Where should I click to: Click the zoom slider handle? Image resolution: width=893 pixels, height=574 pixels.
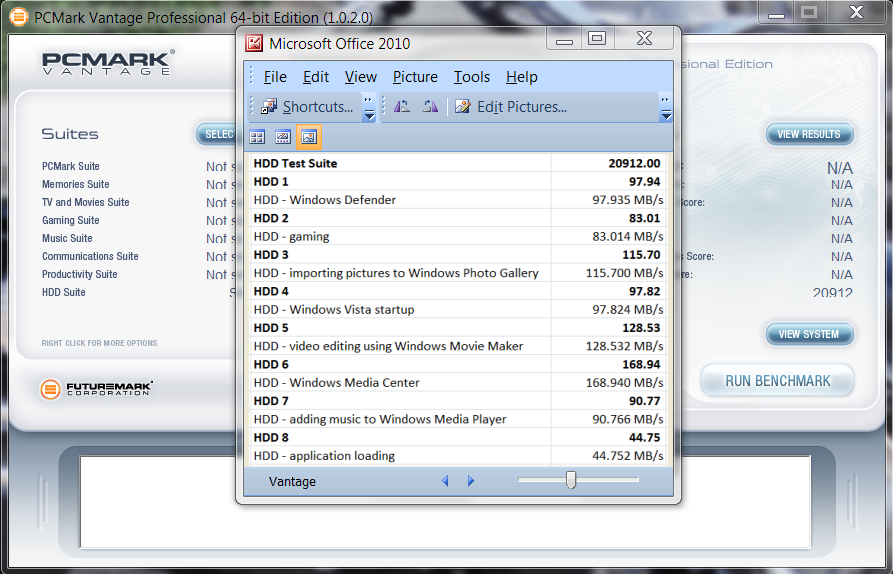[x=571, y=481]
